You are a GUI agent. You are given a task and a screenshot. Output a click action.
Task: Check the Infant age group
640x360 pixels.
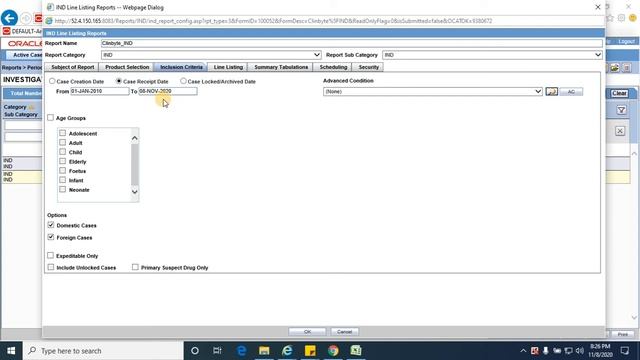(62, 180)
